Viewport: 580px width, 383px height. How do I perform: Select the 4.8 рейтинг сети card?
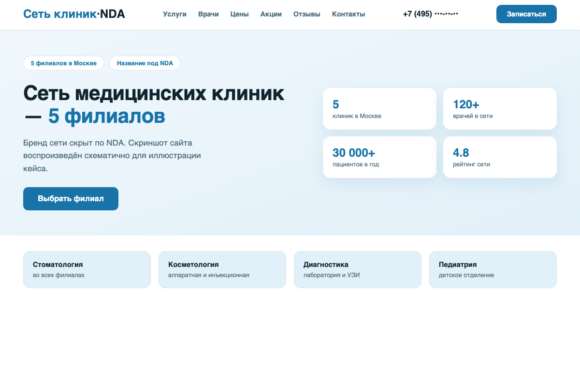point(500,157)
